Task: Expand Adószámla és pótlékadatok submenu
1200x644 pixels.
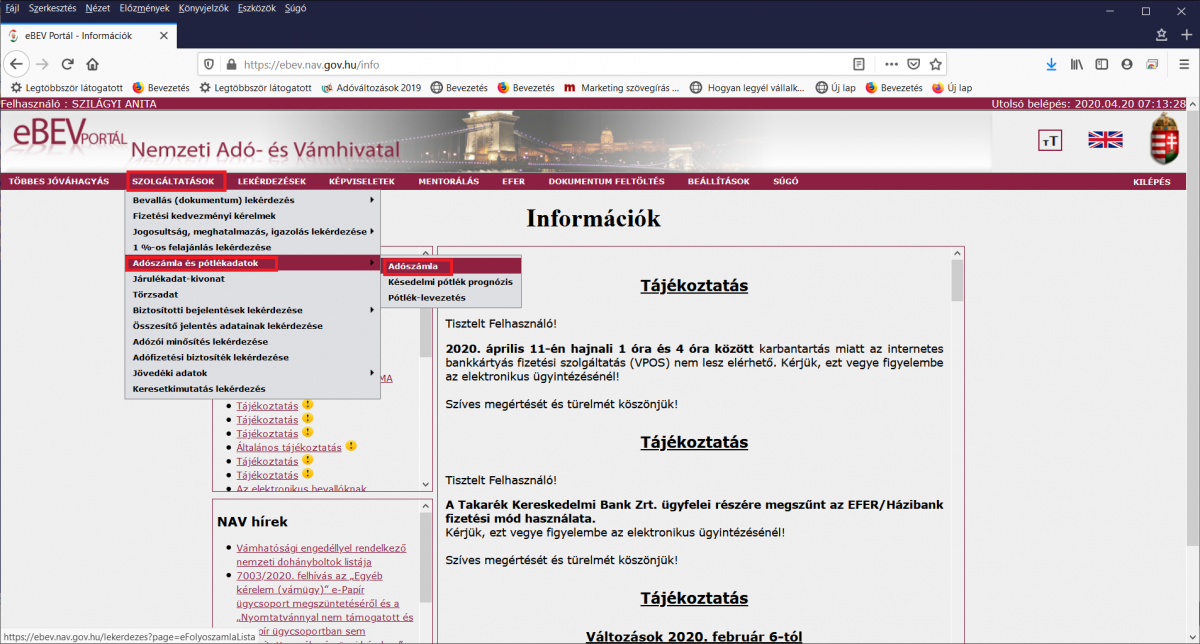Action: [x=252, y=263]
